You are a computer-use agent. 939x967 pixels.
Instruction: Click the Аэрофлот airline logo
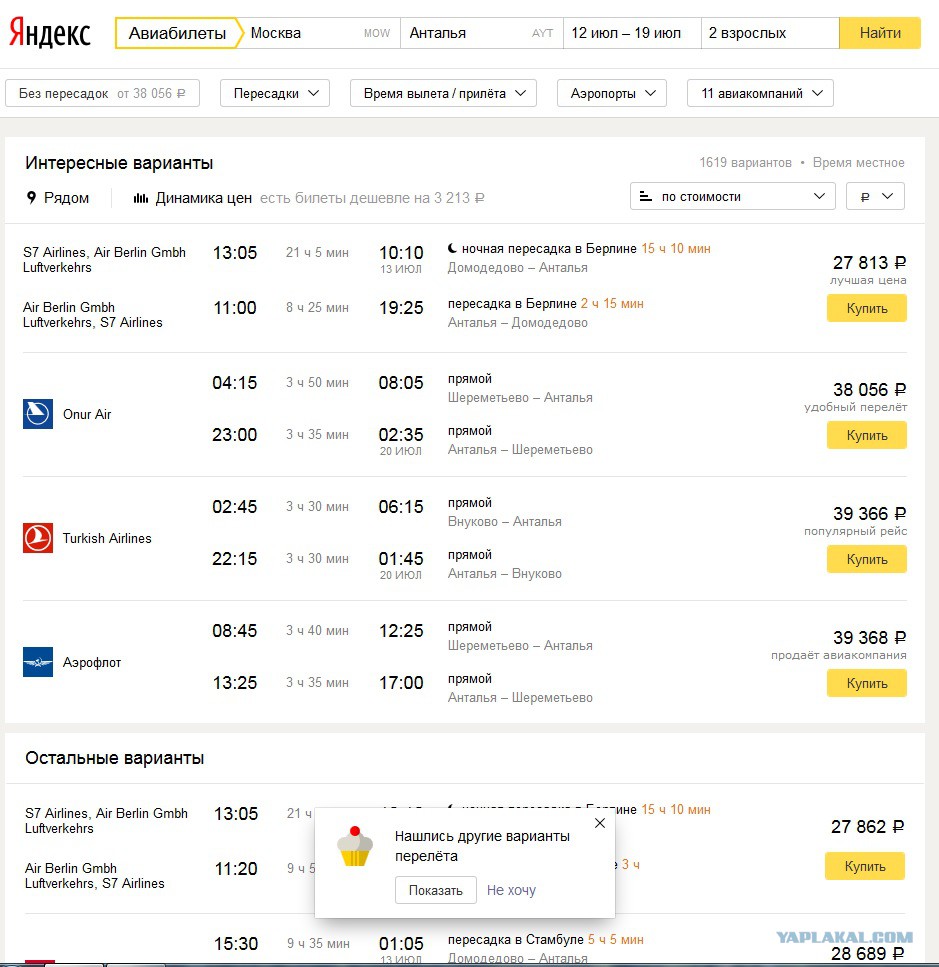(38, 662)
